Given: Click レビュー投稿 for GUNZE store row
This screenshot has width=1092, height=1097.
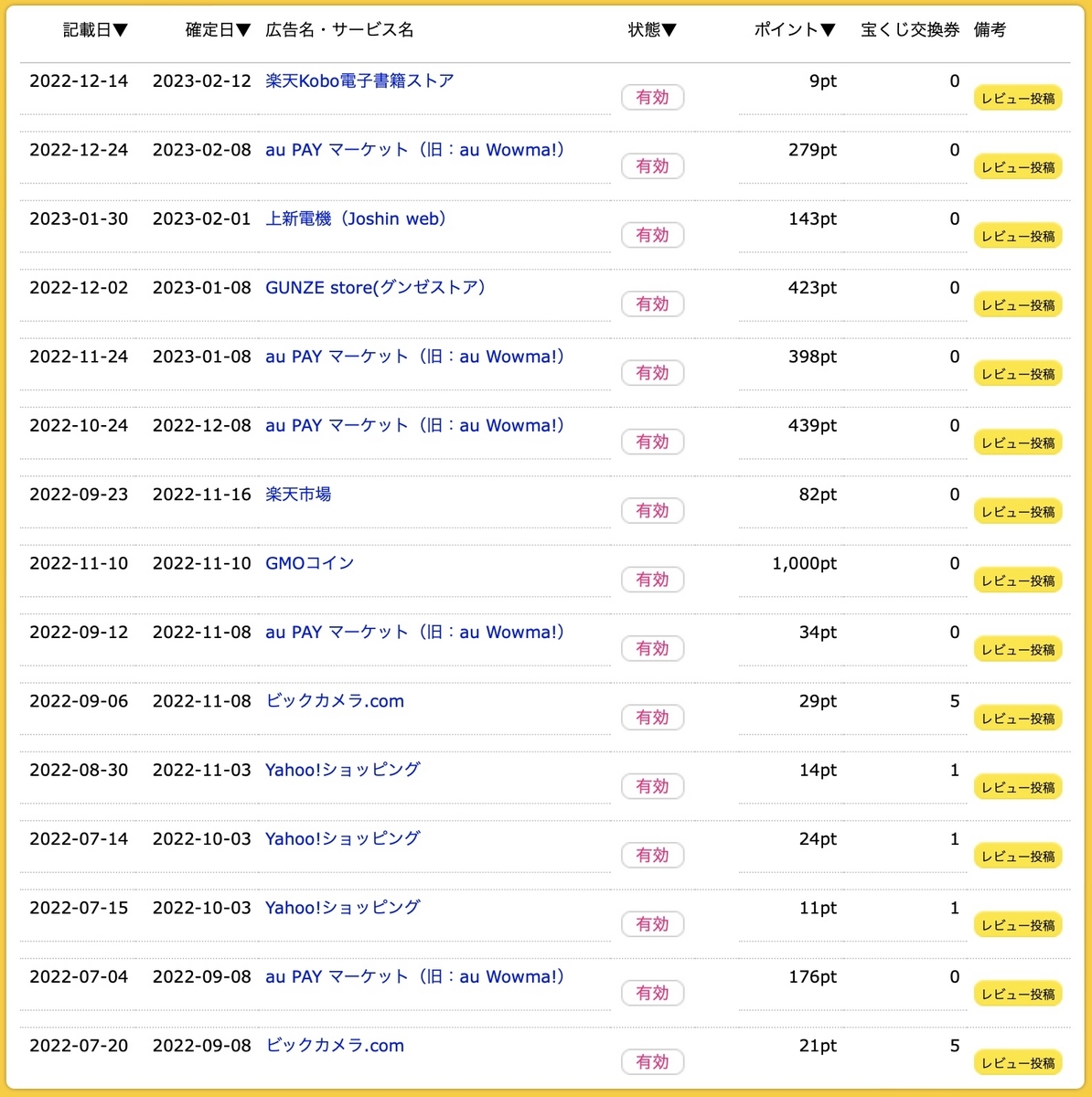Looking at the screenshot, I should [x=1018, y=304].
